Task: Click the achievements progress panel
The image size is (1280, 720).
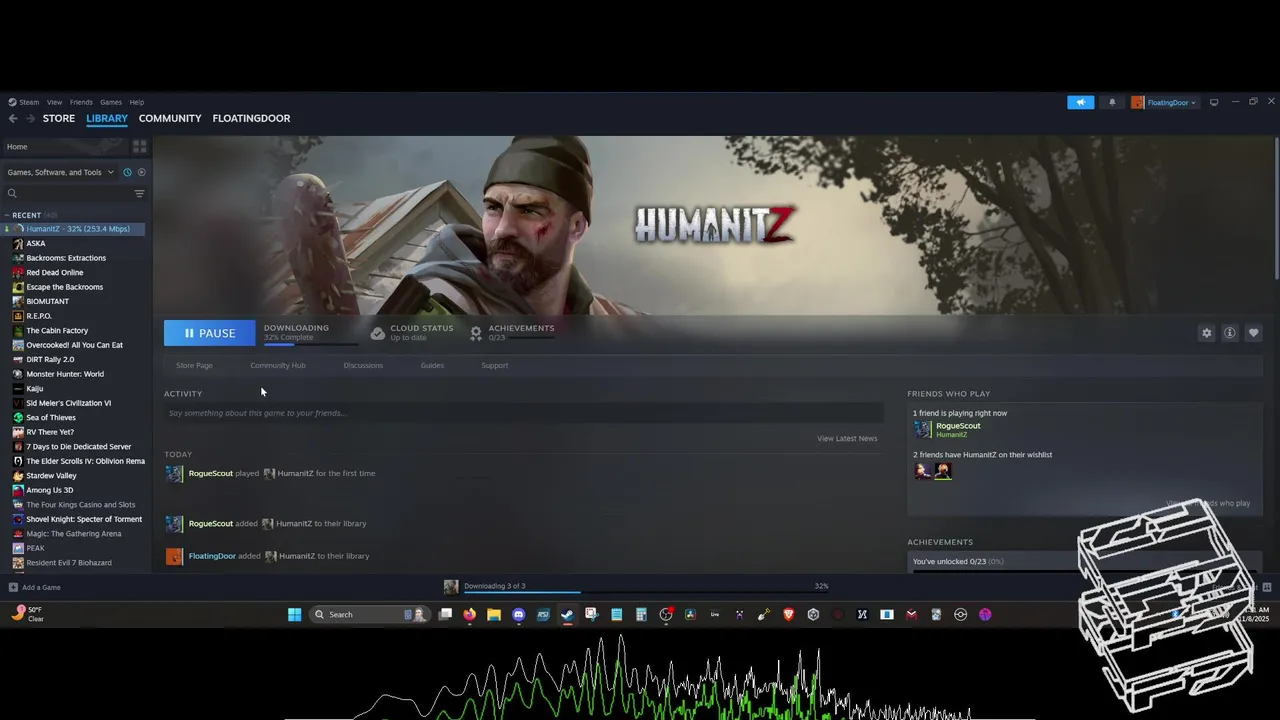Action: [x=1085, y=562]
